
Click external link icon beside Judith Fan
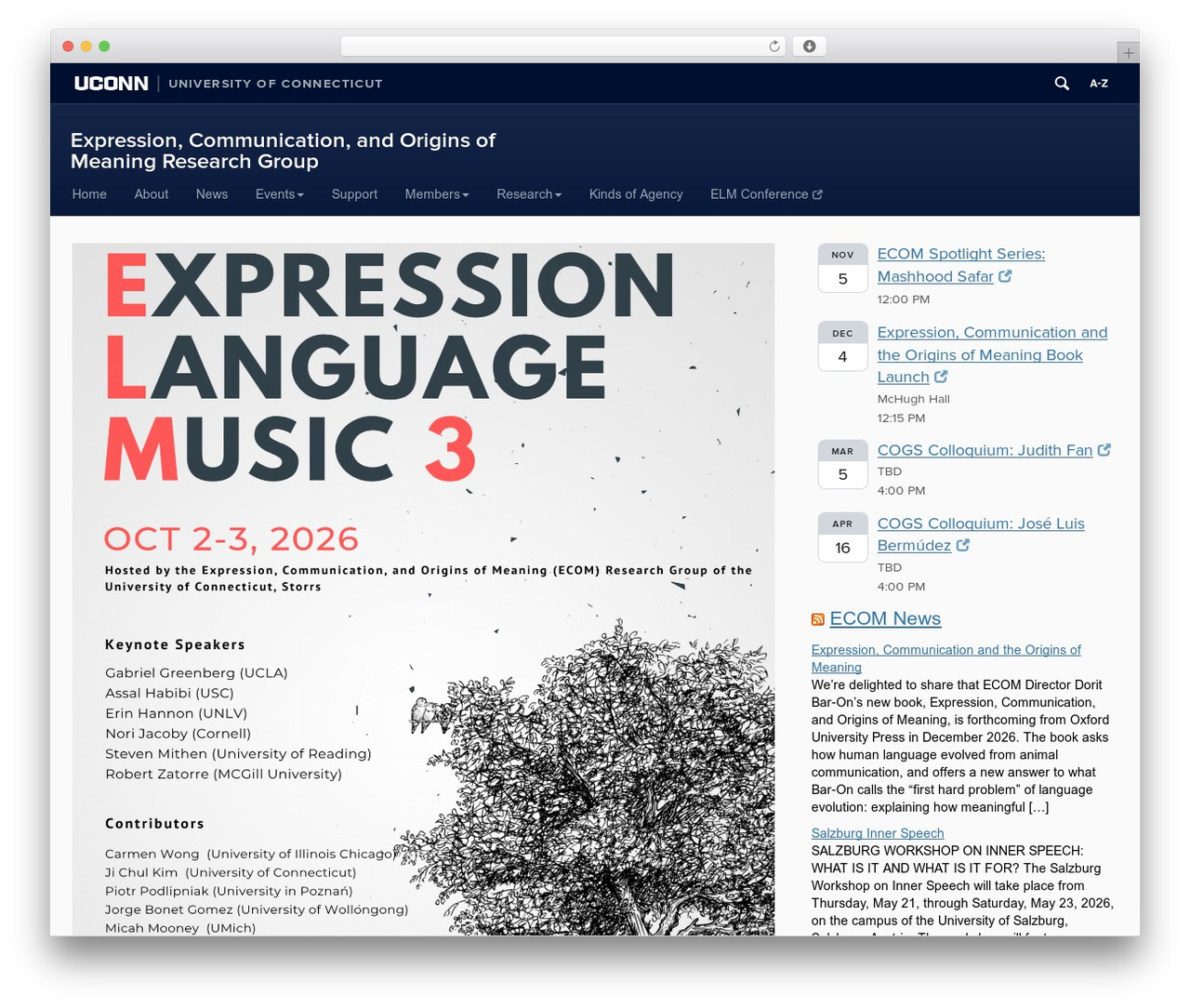[1104, 450]
